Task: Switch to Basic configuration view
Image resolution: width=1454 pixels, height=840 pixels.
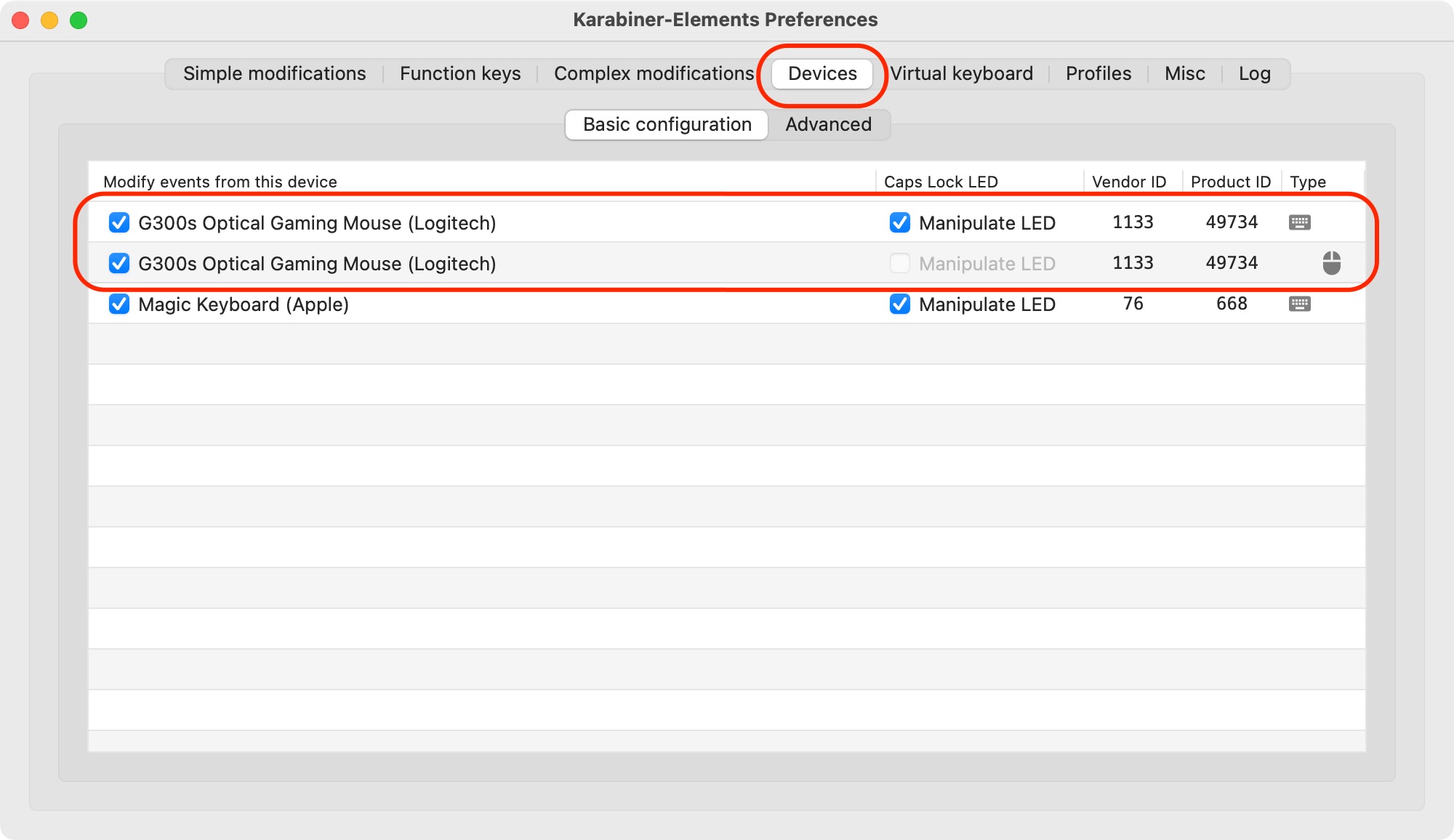Action: point(667,123)
